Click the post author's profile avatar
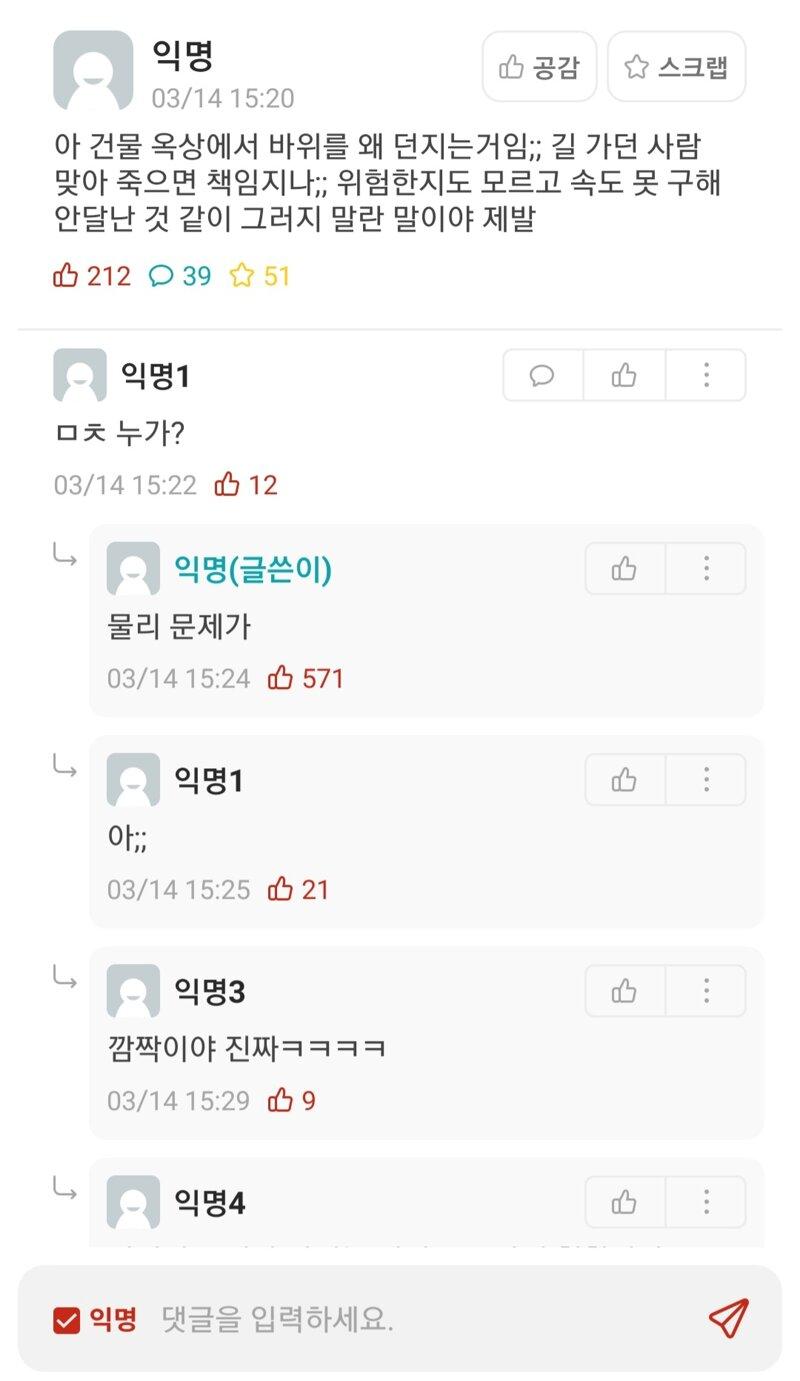This screenshot has height=1381, width=800. tap(93, 70)
